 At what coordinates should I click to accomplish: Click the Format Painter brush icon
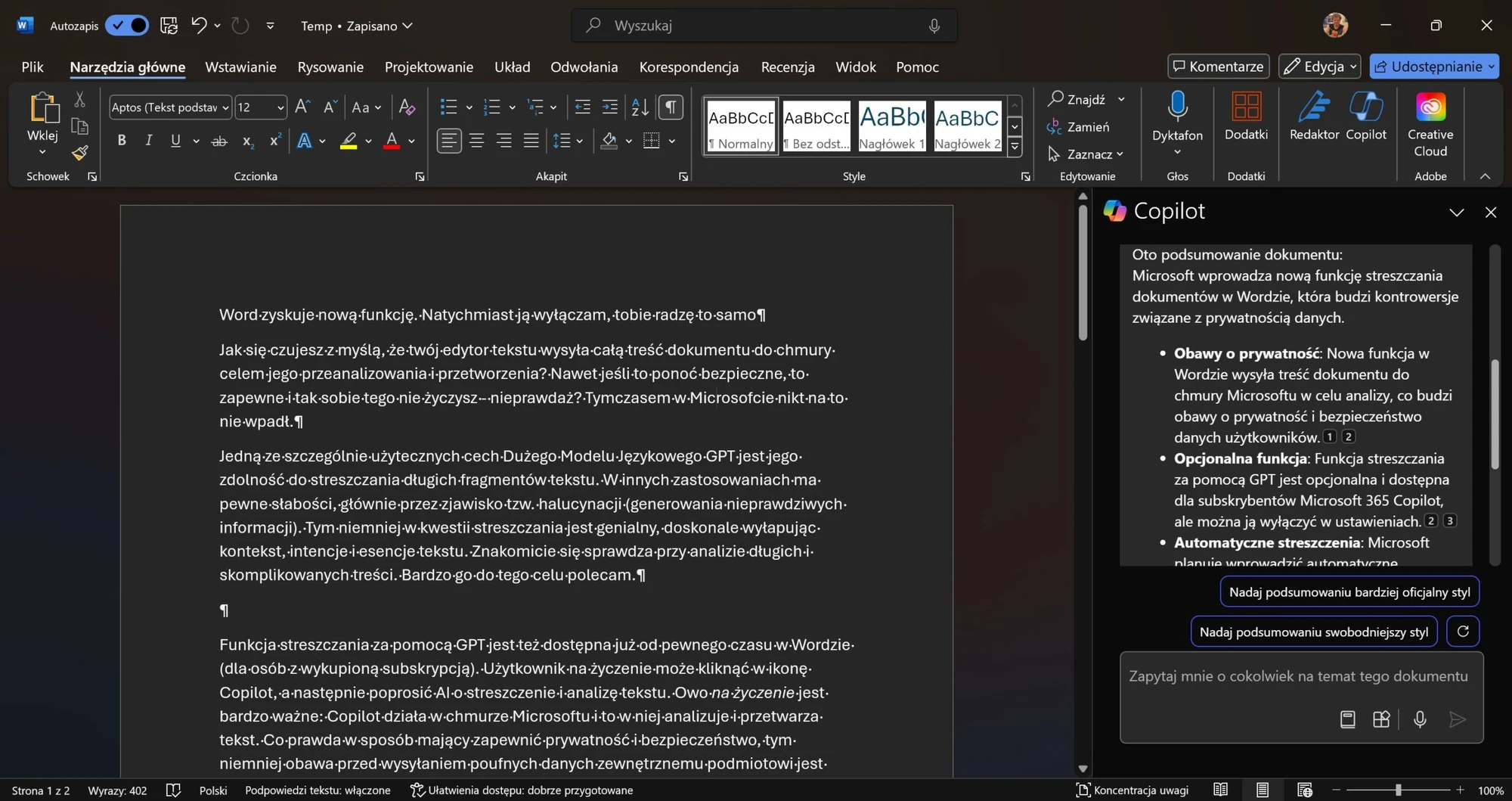(x=80, y=154)
